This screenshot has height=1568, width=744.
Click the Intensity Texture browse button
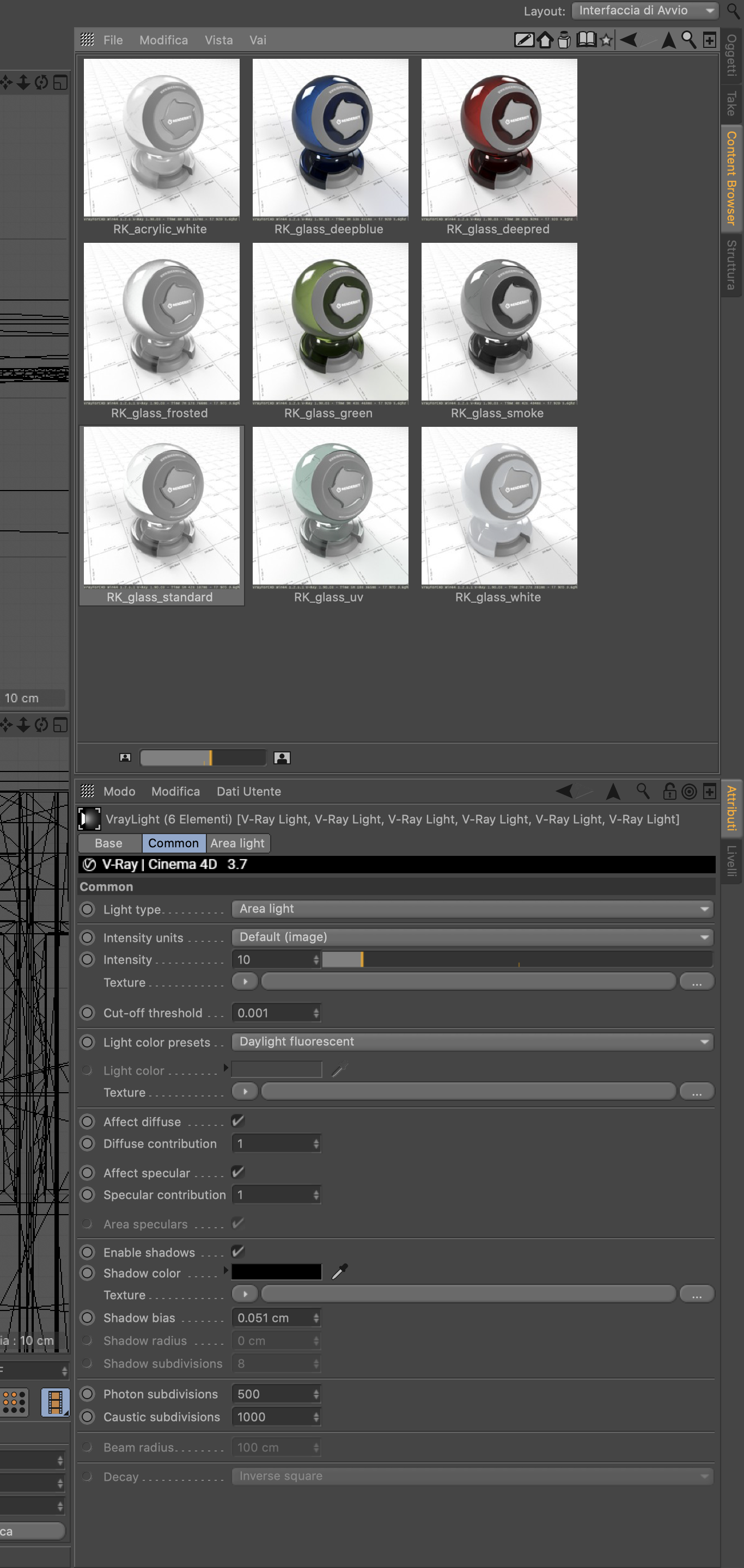click(697, 982)
